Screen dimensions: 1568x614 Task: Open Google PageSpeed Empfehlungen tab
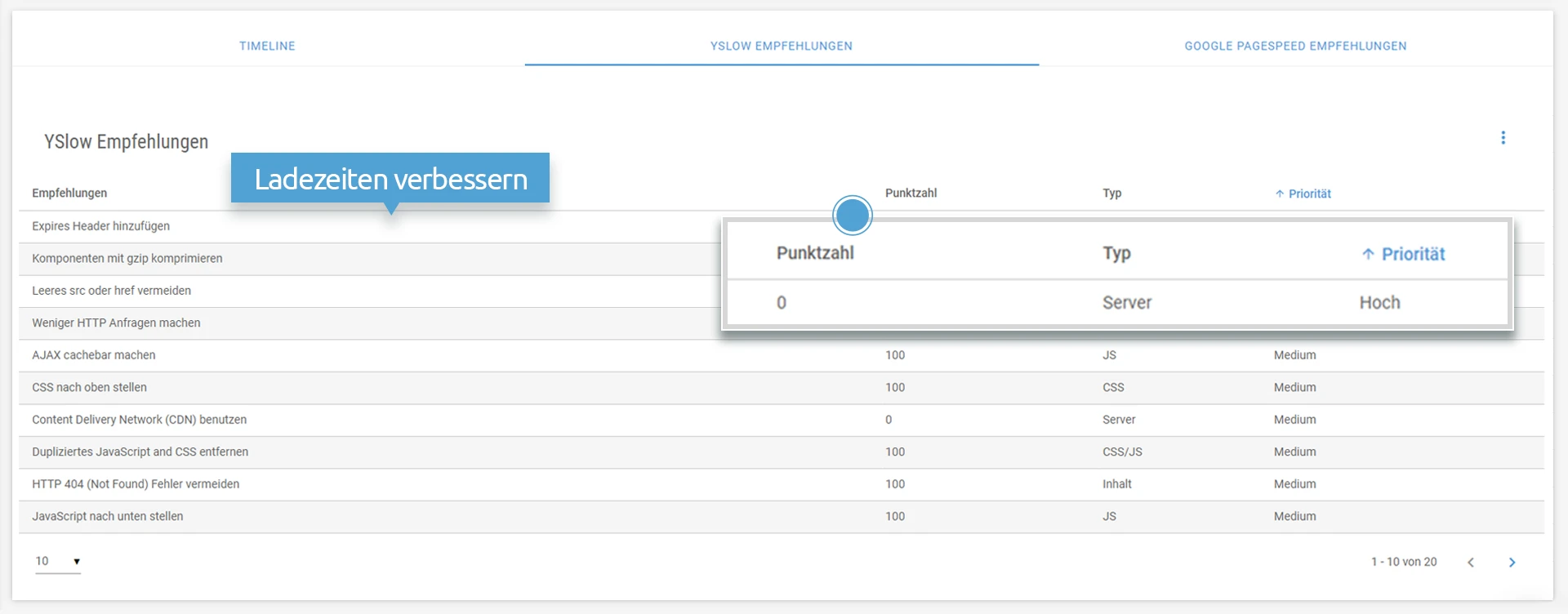(x=1295, y=47)
